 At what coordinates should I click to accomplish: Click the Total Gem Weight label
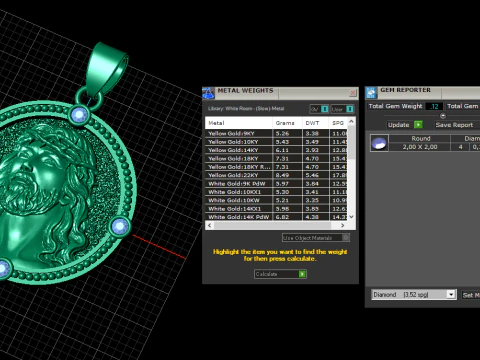(395, 106)
